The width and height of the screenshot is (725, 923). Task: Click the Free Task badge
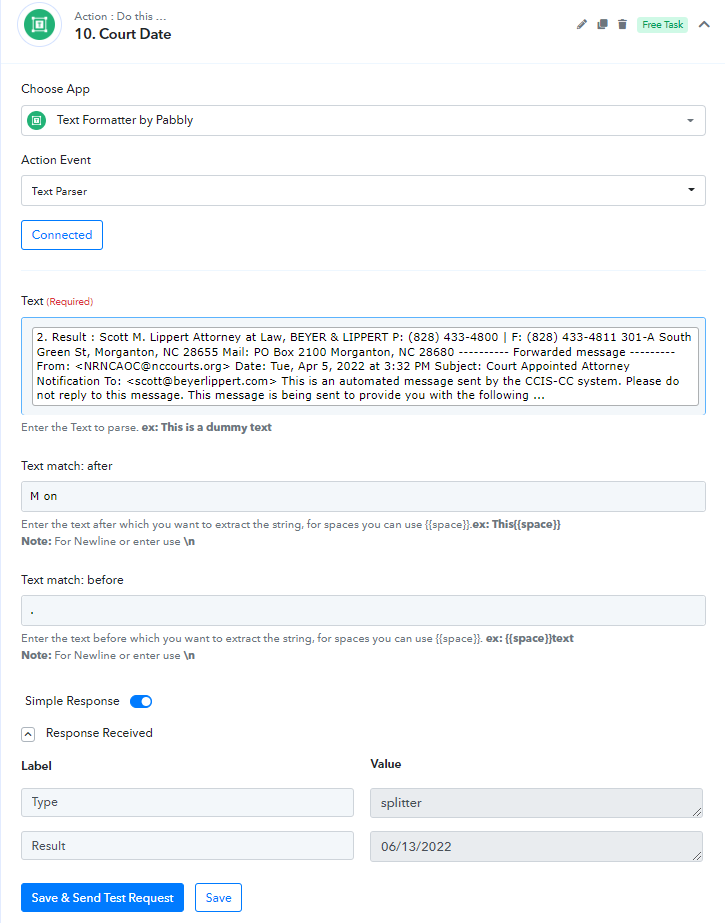pyautogui.click(x=662, y=25)
